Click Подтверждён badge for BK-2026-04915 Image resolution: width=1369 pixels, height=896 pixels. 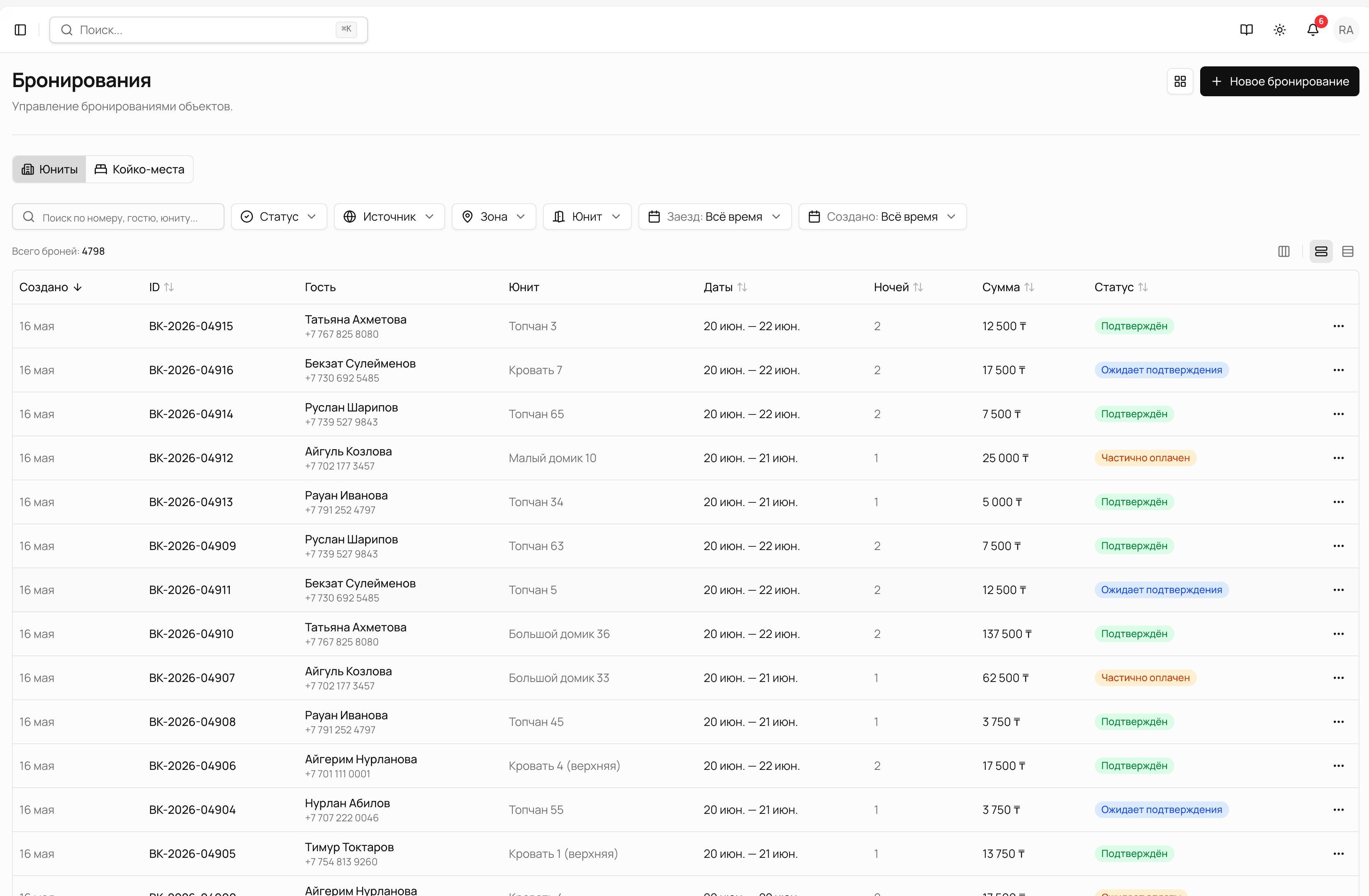[1134, 326]
